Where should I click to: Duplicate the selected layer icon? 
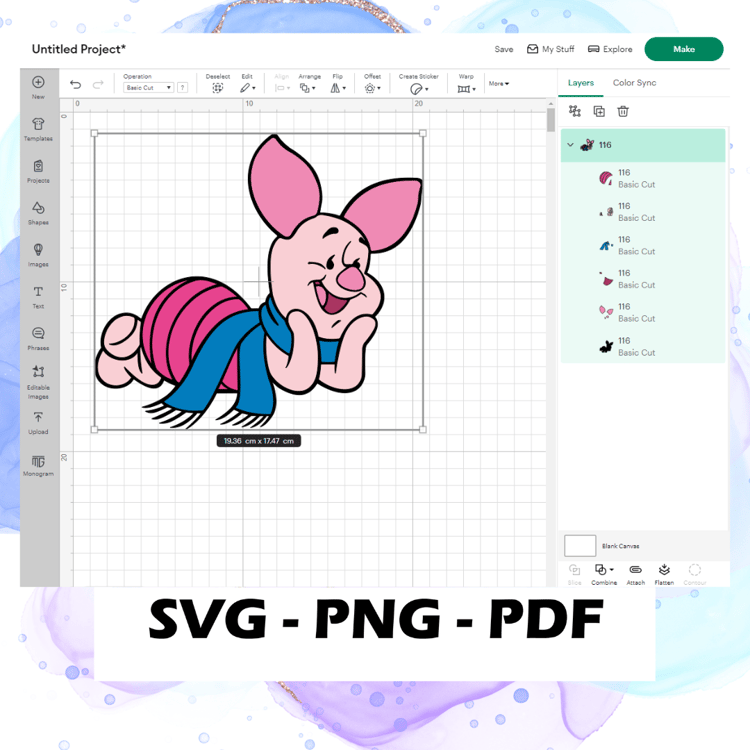tap(599, 111)
